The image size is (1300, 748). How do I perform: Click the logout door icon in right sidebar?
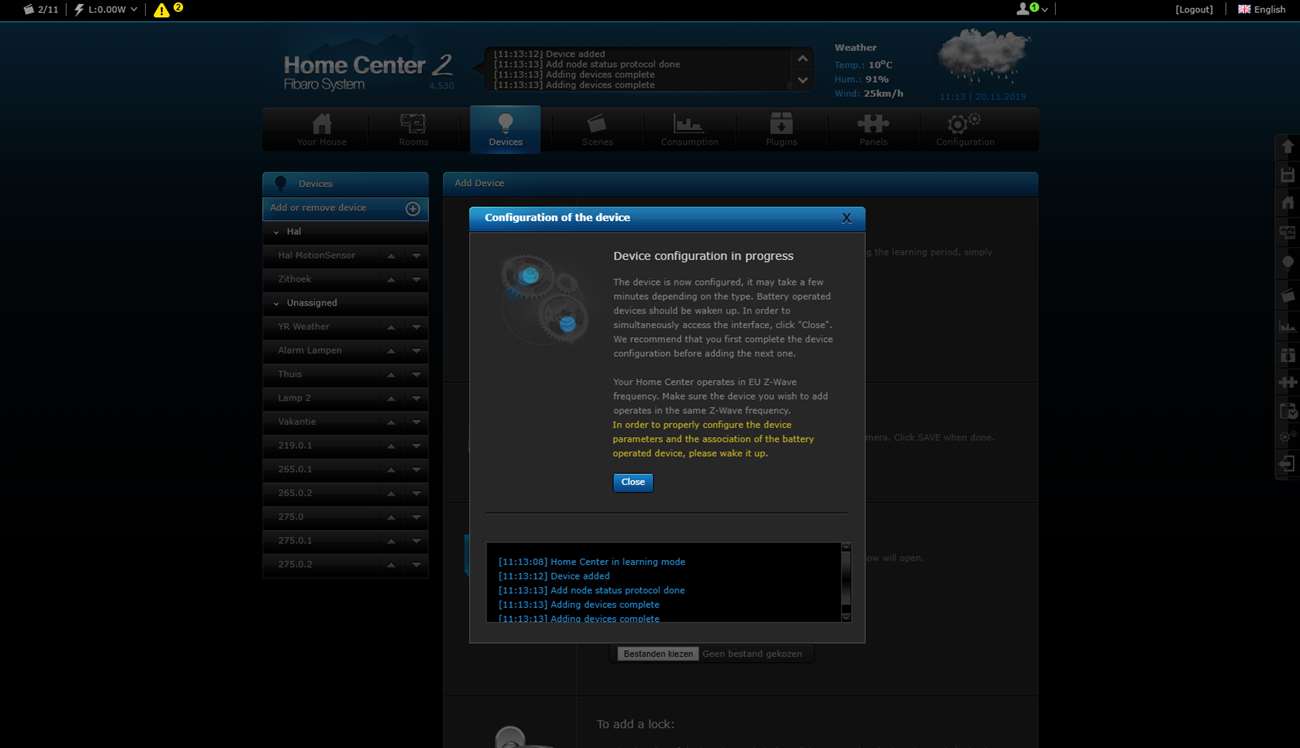tap(1287, 464)
